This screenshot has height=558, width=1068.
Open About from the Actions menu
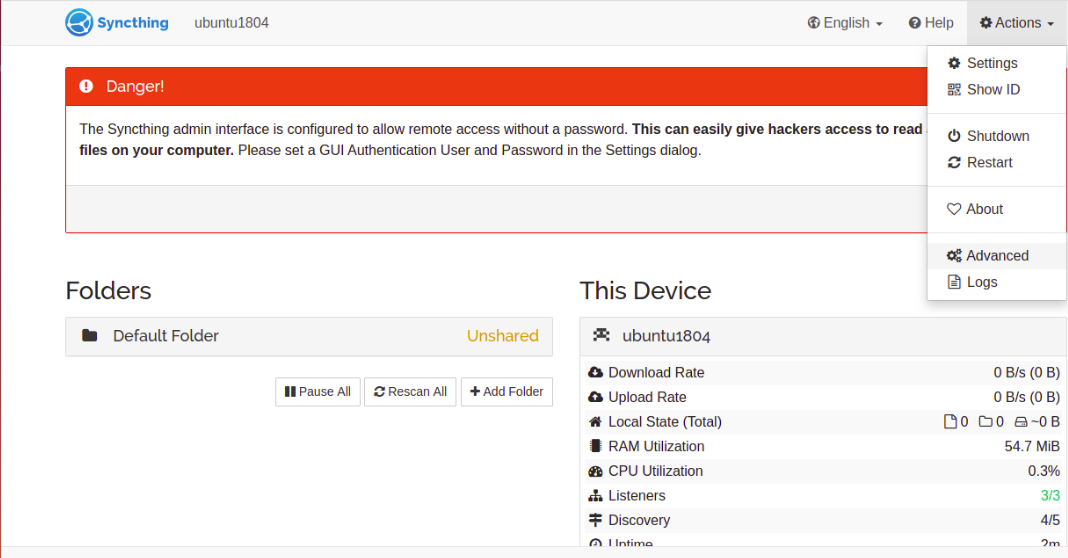pyautogui.click(x=997, y=209)
